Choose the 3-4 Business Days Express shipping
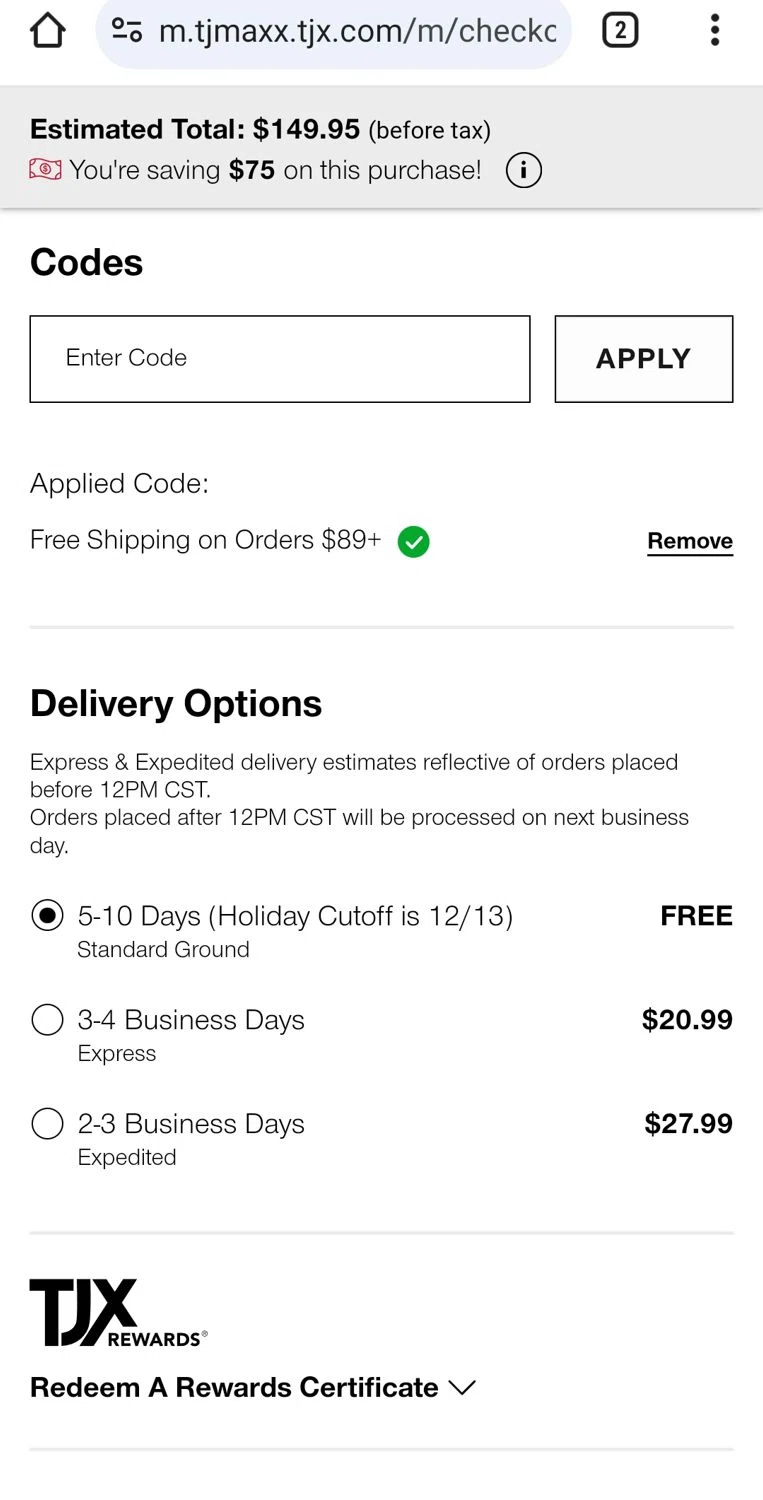 point(47,1019)
